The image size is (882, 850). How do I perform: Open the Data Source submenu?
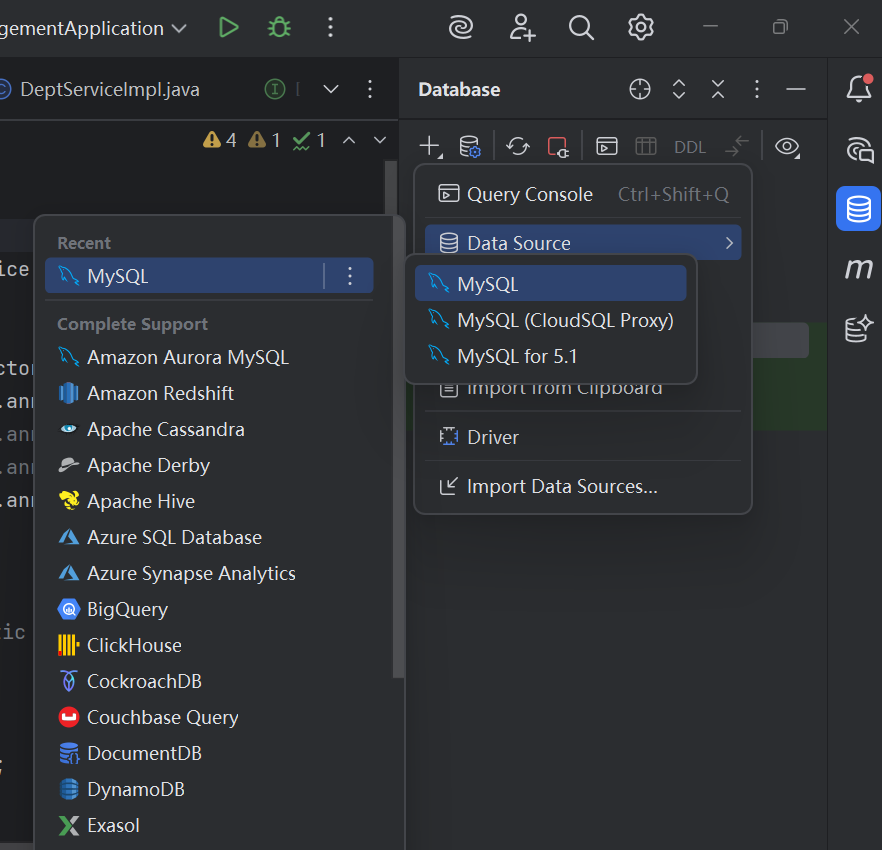(x=583, y=243)
